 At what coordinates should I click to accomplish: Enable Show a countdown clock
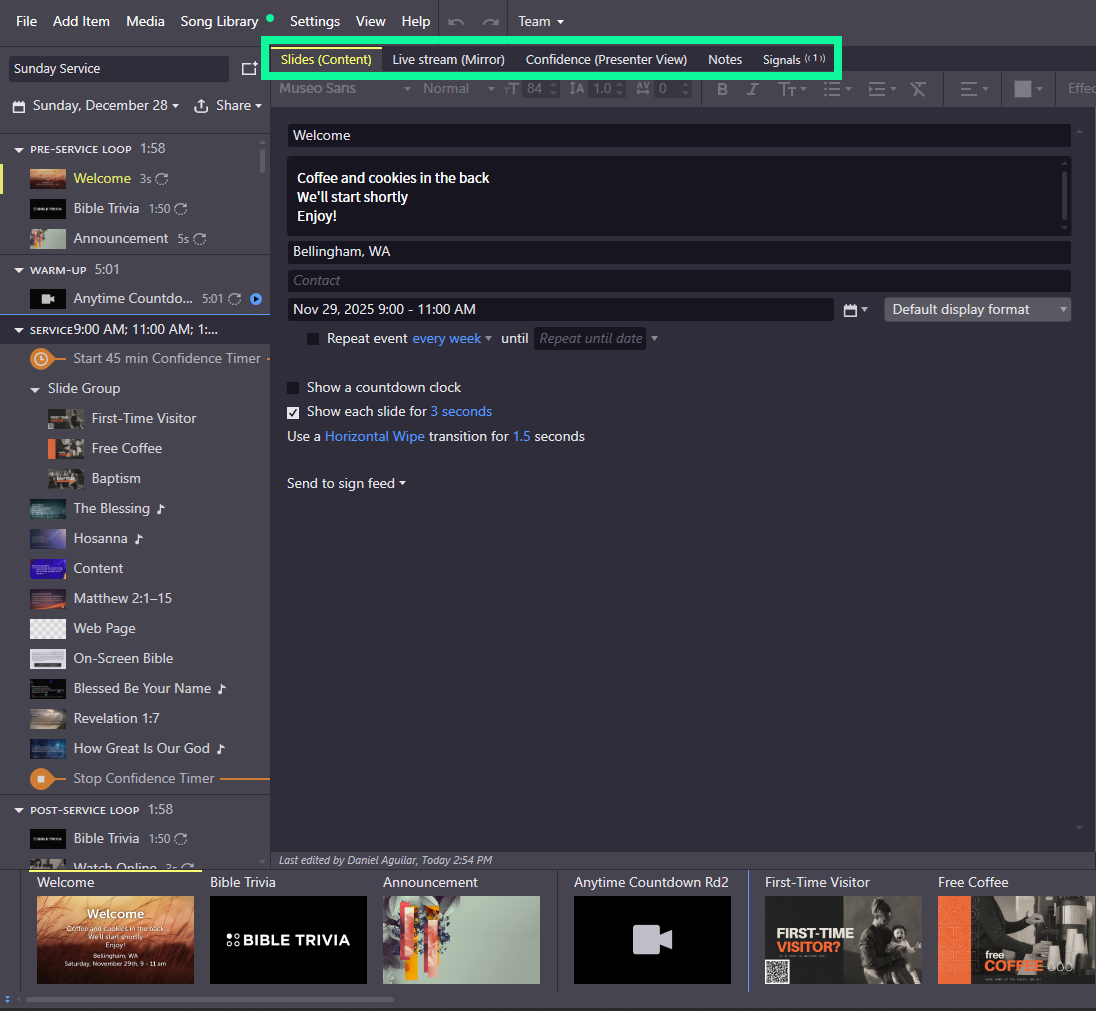[x=294, y=388]
